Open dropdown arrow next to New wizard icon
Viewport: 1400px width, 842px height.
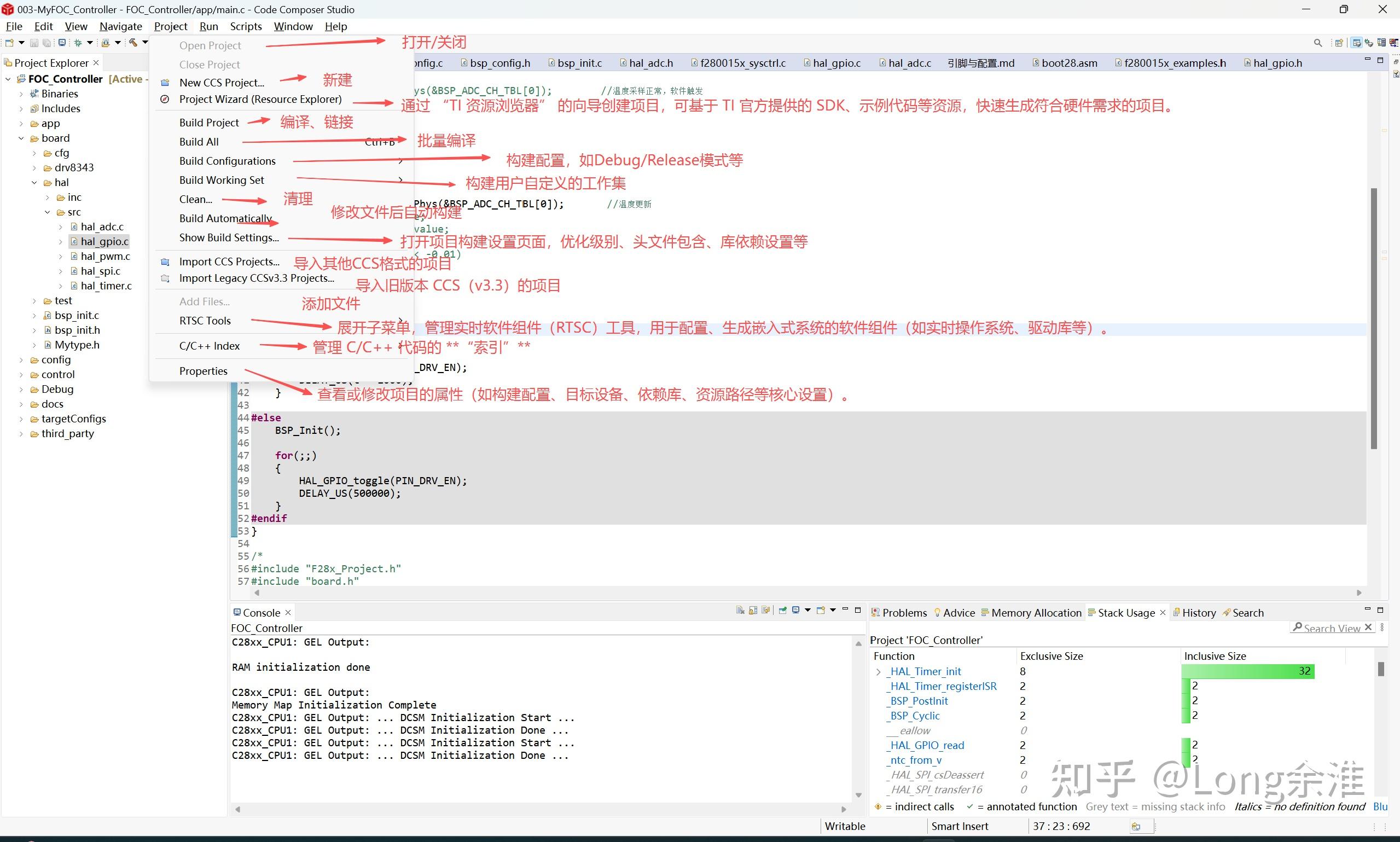21,43
